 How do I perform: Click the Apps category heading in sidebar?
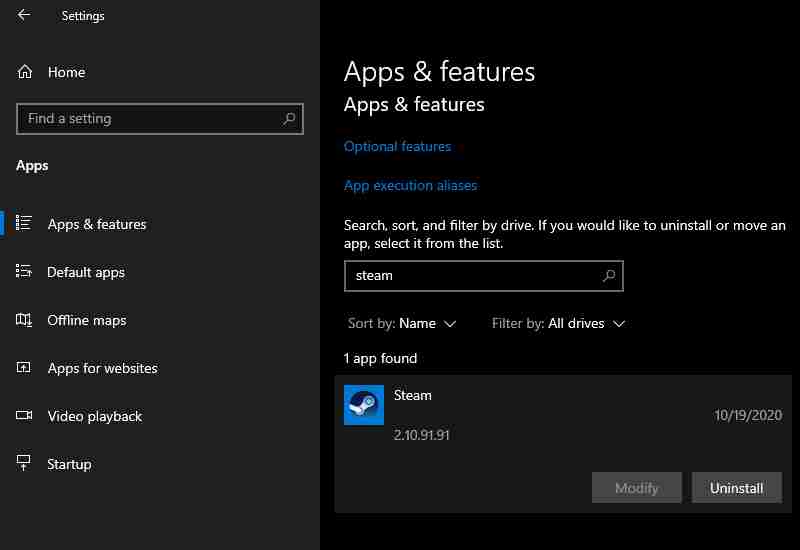[x=32, y=166]
